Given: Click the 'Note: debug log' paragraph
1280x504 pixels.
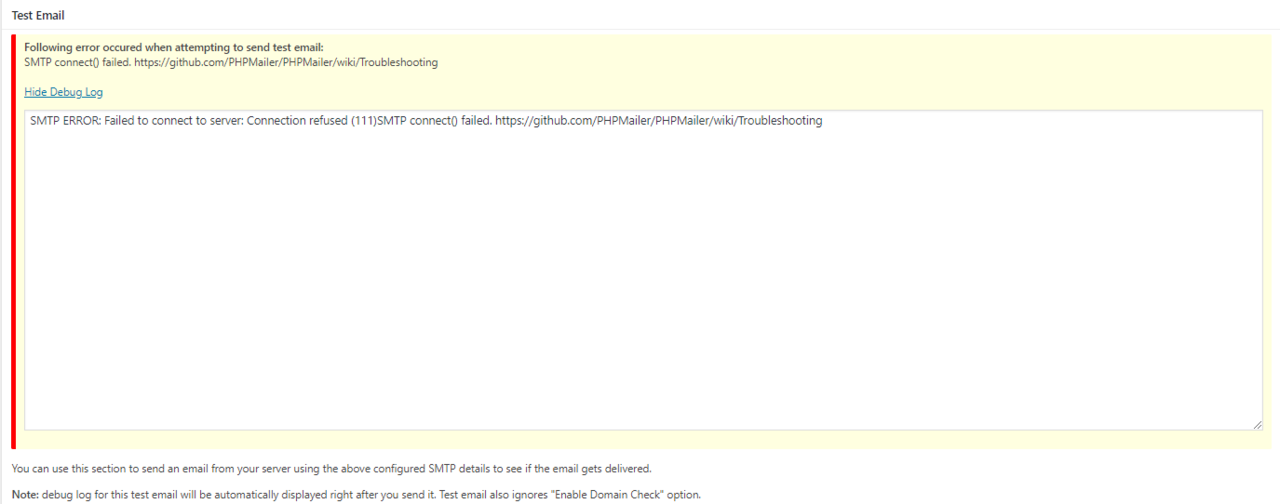Looking at the screenshot, I should click(356, 494).
